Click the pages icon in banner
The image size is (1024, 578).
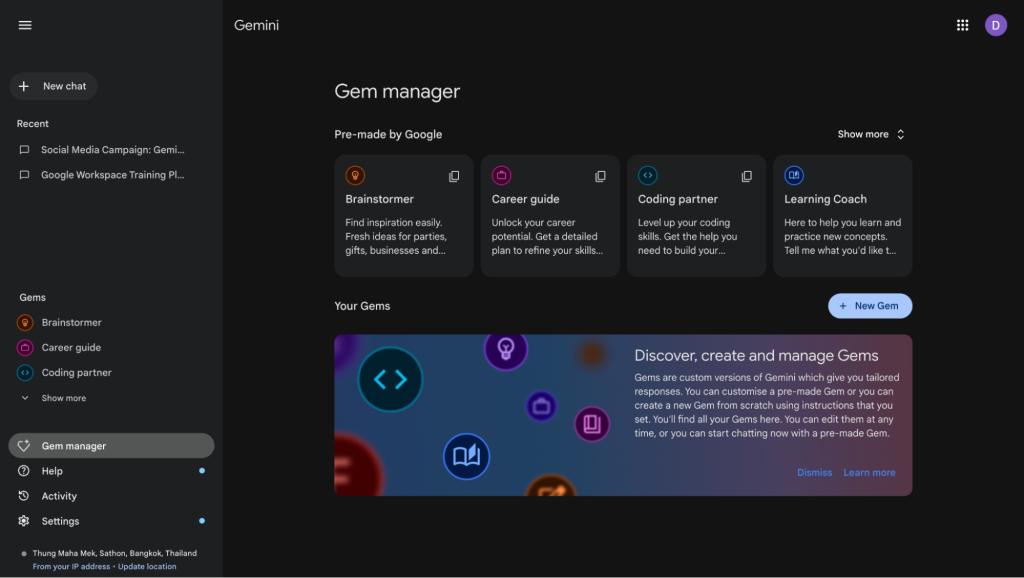pos(592,424)
